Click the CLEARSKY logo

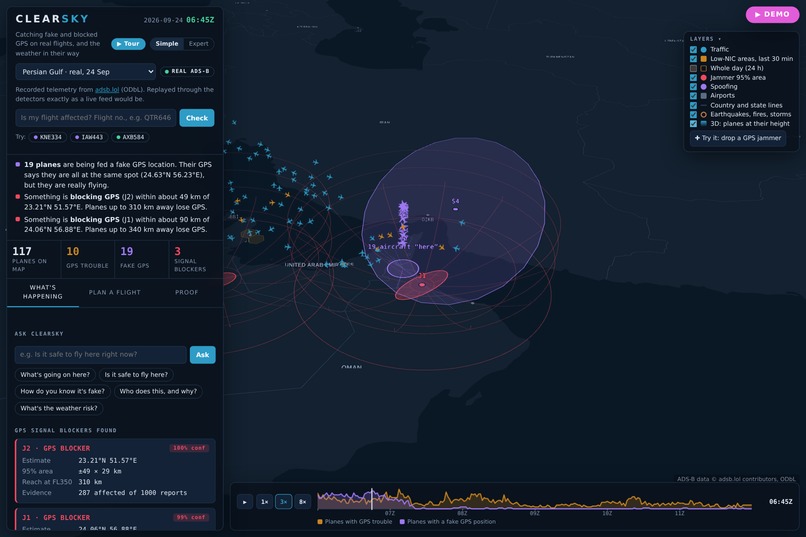[52, 19]
